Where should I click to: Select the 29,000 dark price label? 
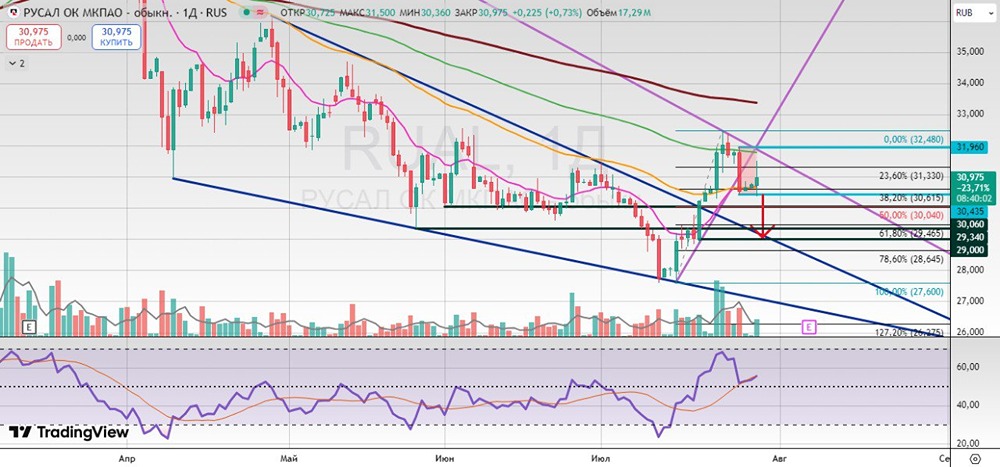point(970,248)
